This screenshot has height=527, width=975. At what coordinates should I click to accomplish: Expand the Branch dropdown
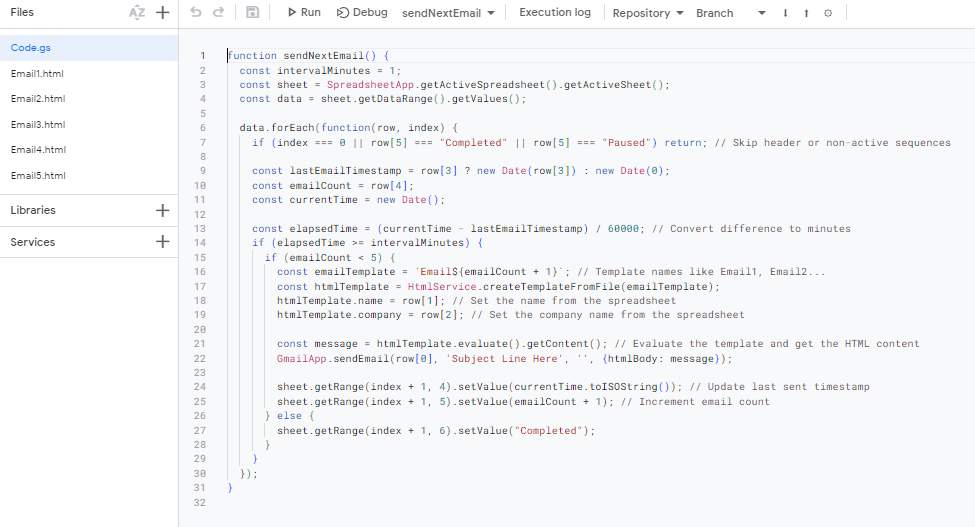(731, 13)
